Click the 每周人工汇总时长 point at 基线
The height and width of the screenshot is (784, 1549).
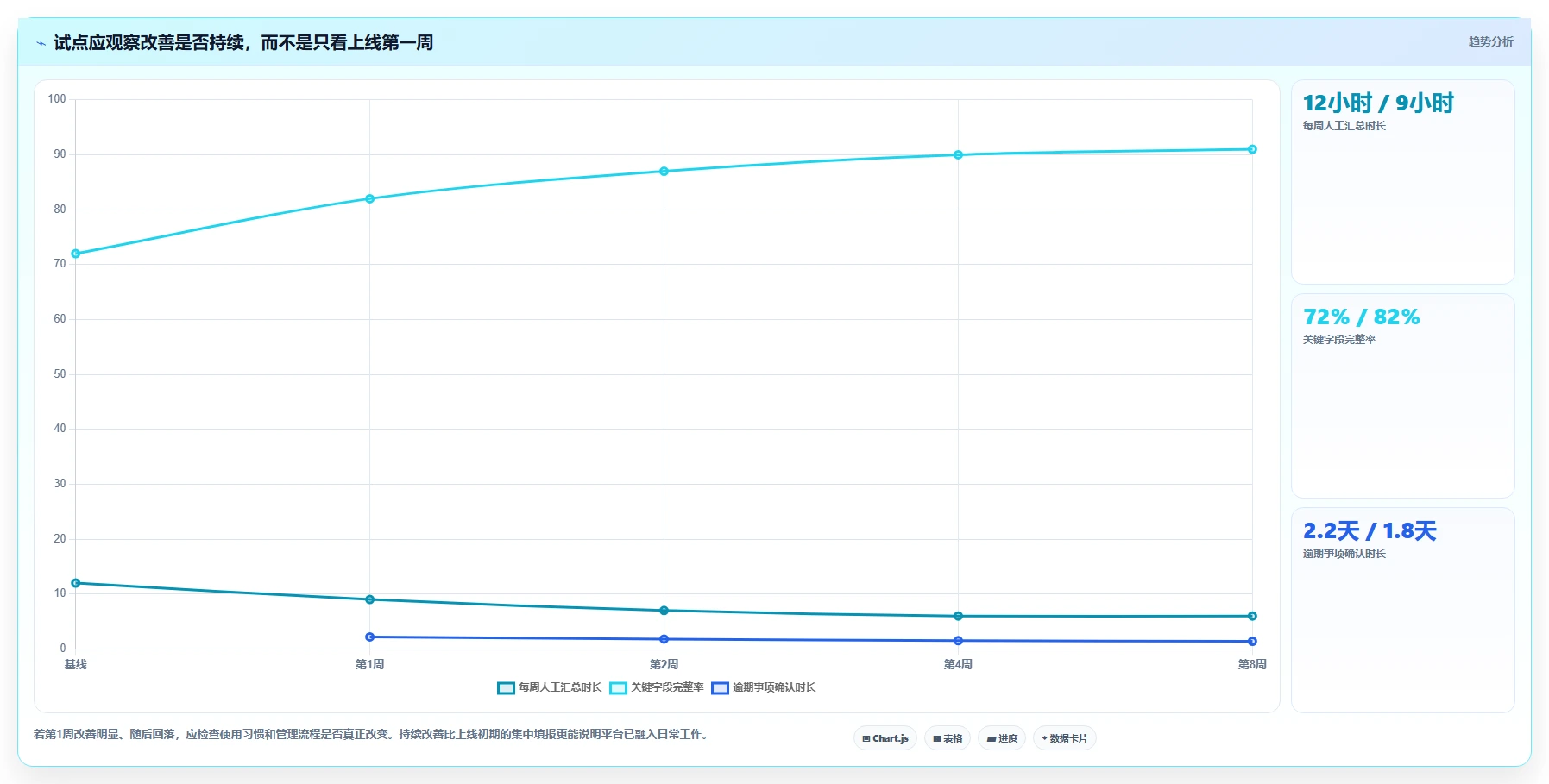(x=76, y=583)
